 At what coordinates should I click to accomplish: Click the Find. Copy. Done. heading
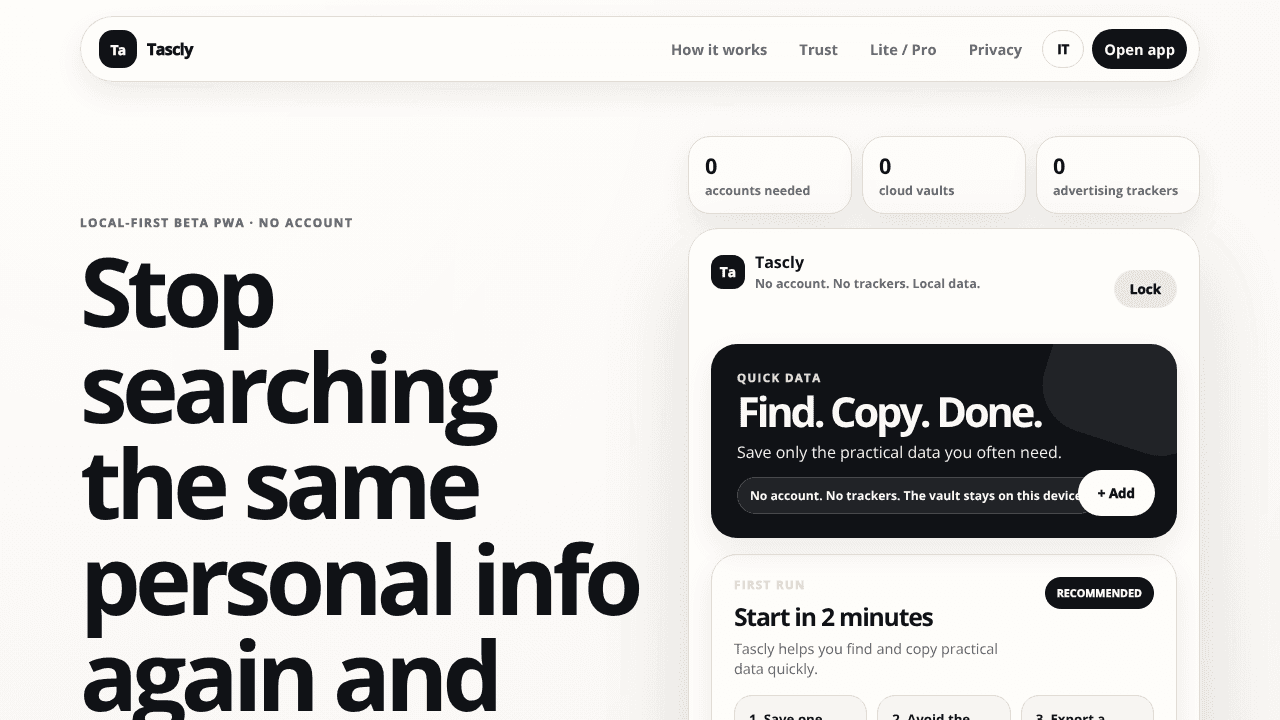click(890, 412)
